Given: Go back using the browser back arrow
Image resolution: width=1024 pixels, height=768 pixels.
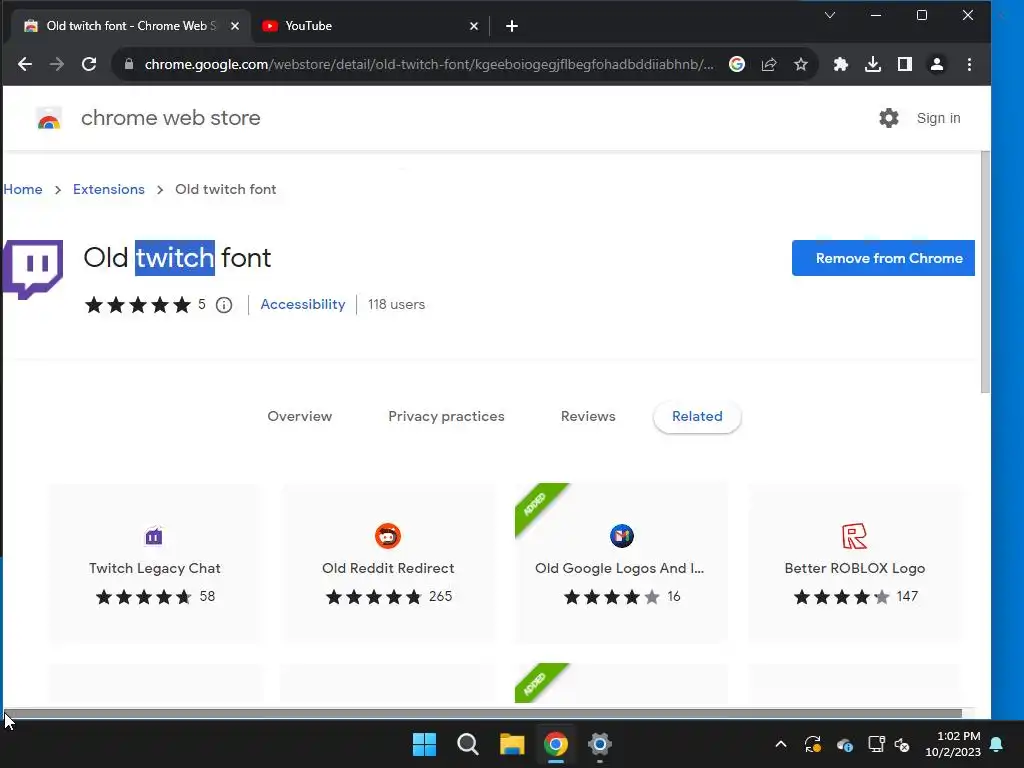Looking at the screenshot, I should click(25, 64).
